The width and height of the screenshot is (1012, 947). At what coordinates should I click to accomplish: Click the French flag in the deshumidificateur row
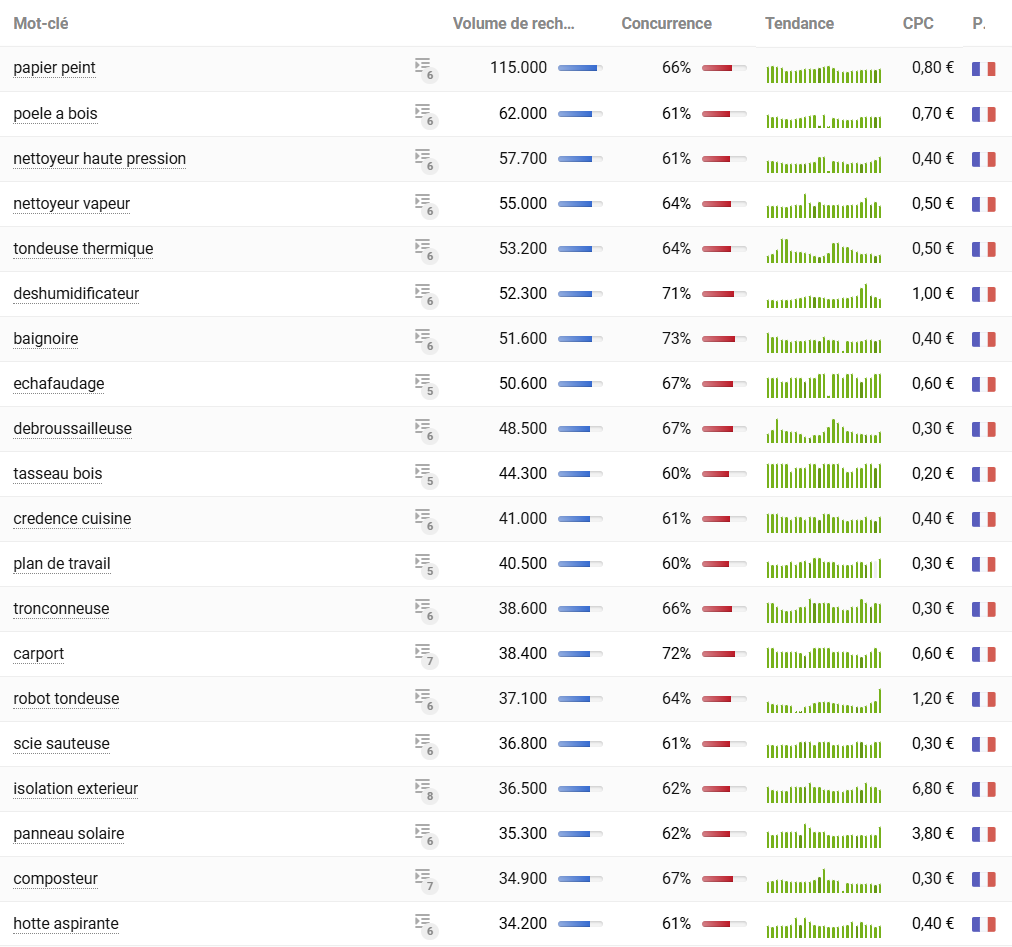(x=983, y=294)
